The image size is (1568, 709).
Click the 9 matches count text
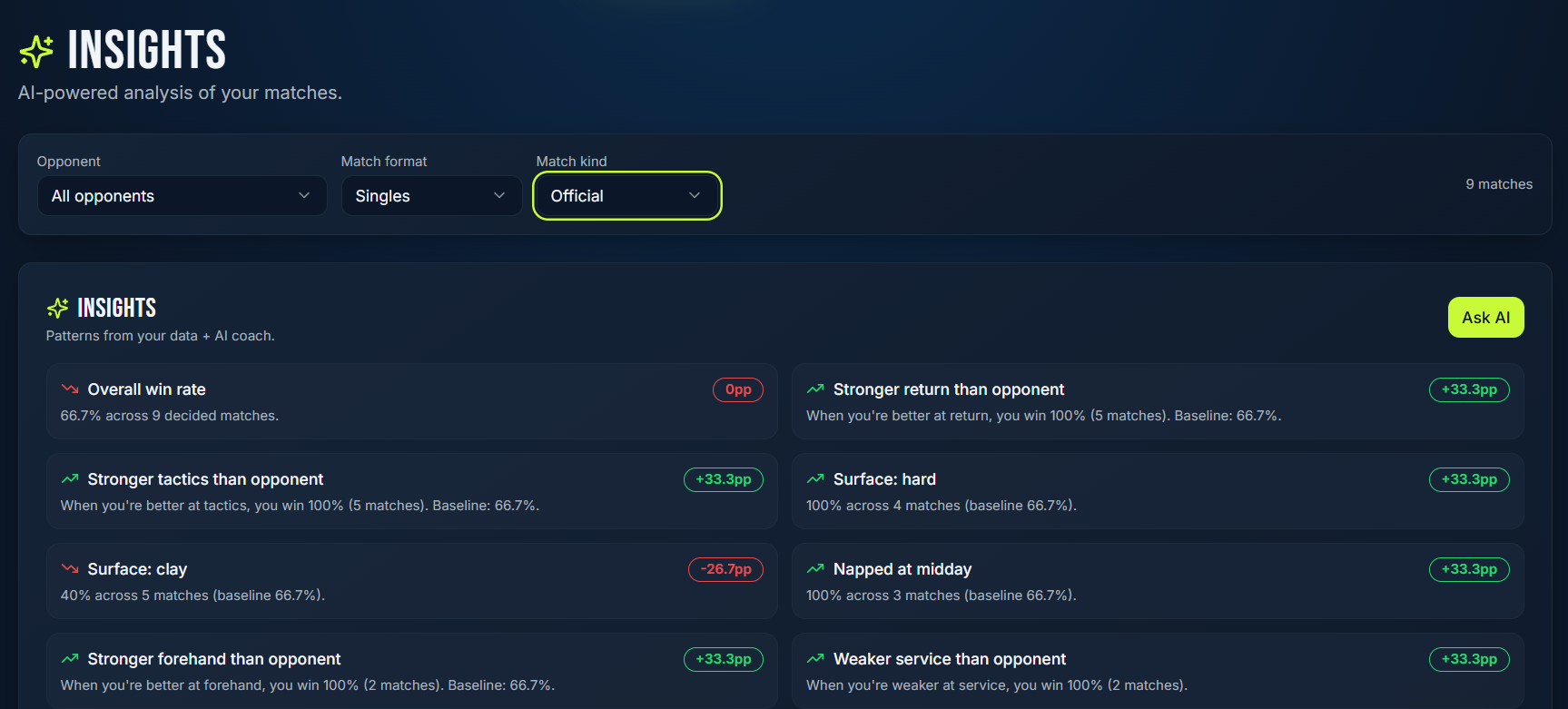(1499, 184)
